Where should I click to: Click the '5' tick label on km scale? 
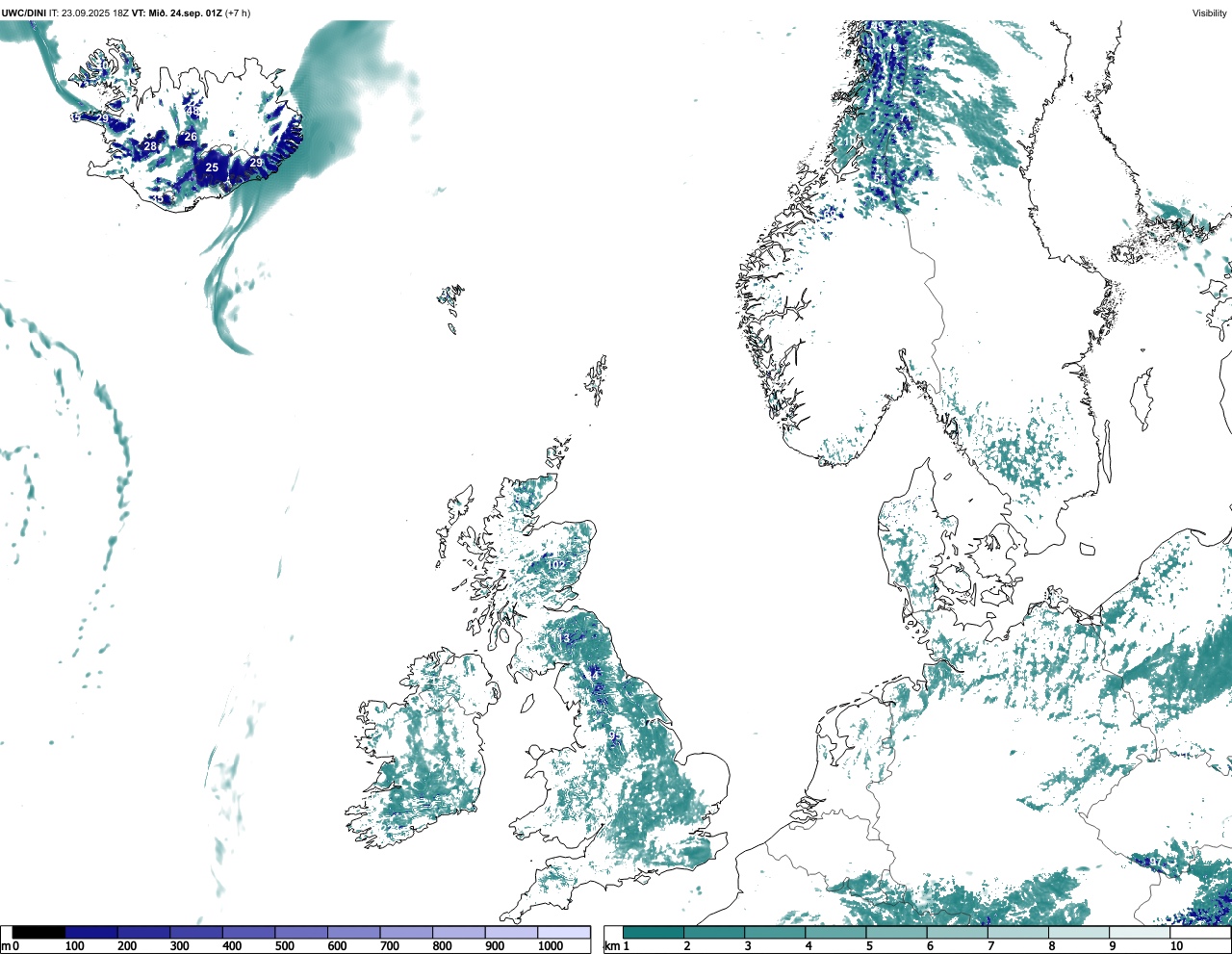pyautogui.click(x=868, y=946)
